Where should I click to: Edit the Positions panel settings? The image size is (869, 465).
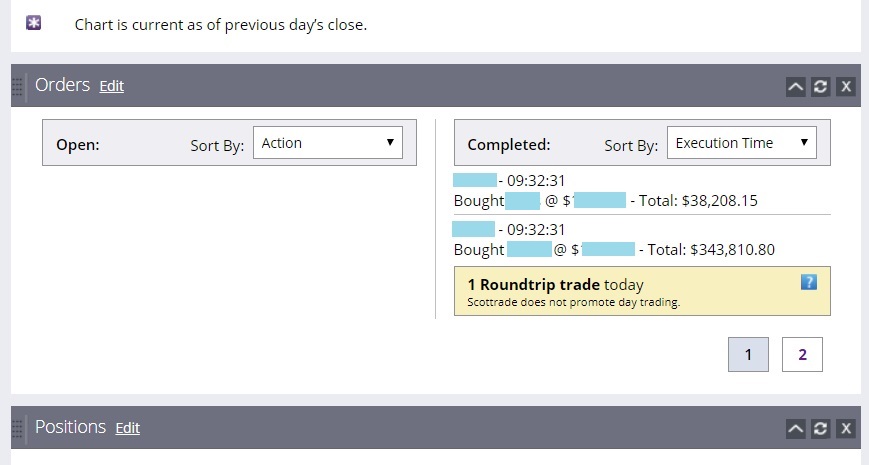(127, 428)
